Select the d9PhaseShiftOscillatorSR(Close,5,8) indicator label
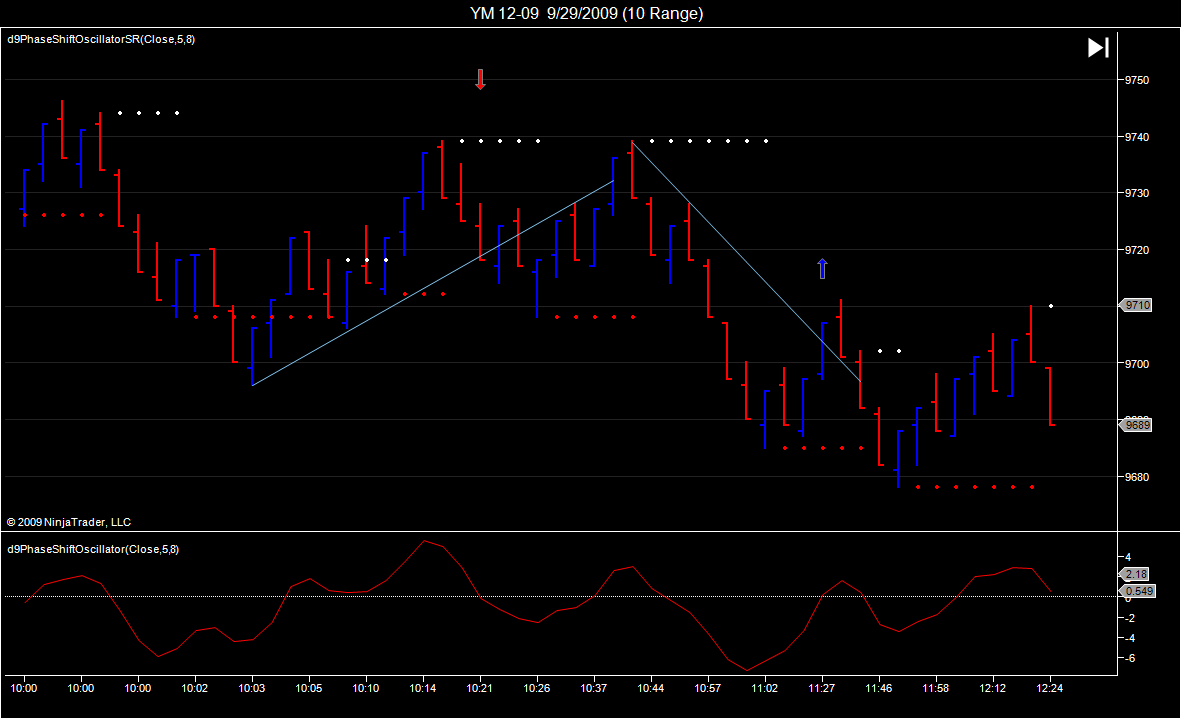The width and height of the screenshot is (1181, 719). pyautogui.click(x=101, y=39)
